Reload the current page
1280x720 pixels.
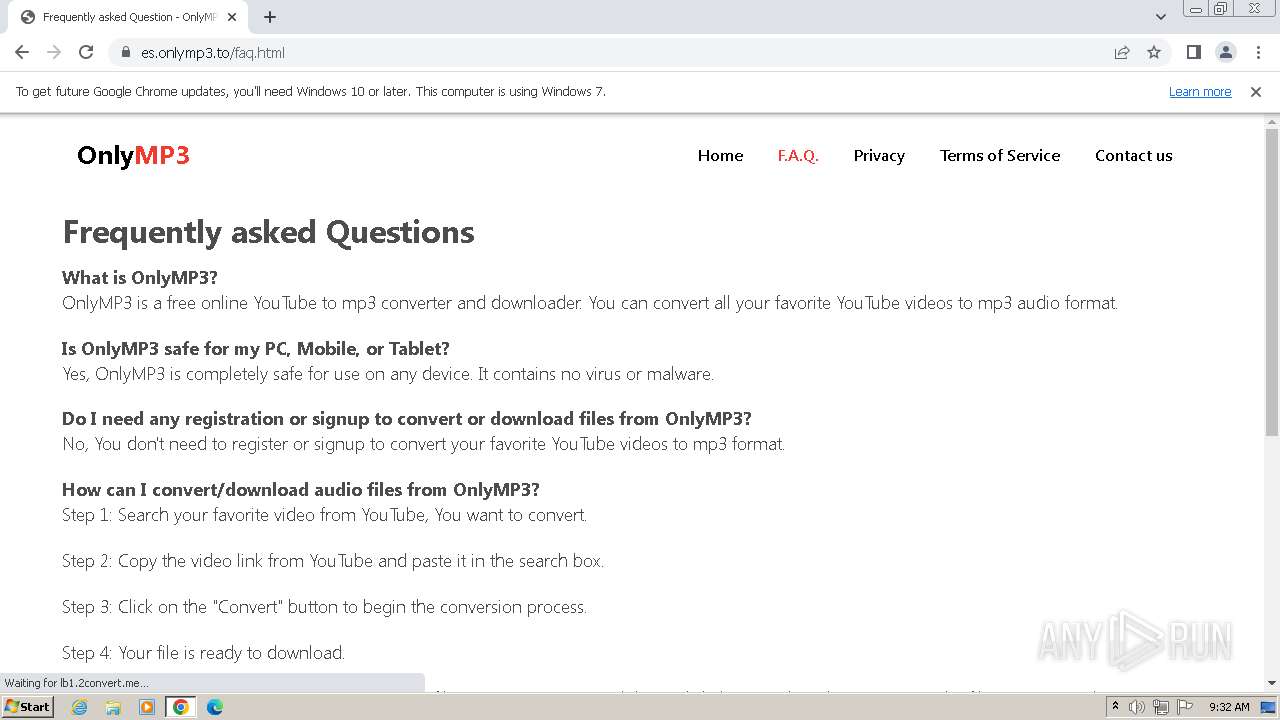pyautogui.click(x=86, y=52)
